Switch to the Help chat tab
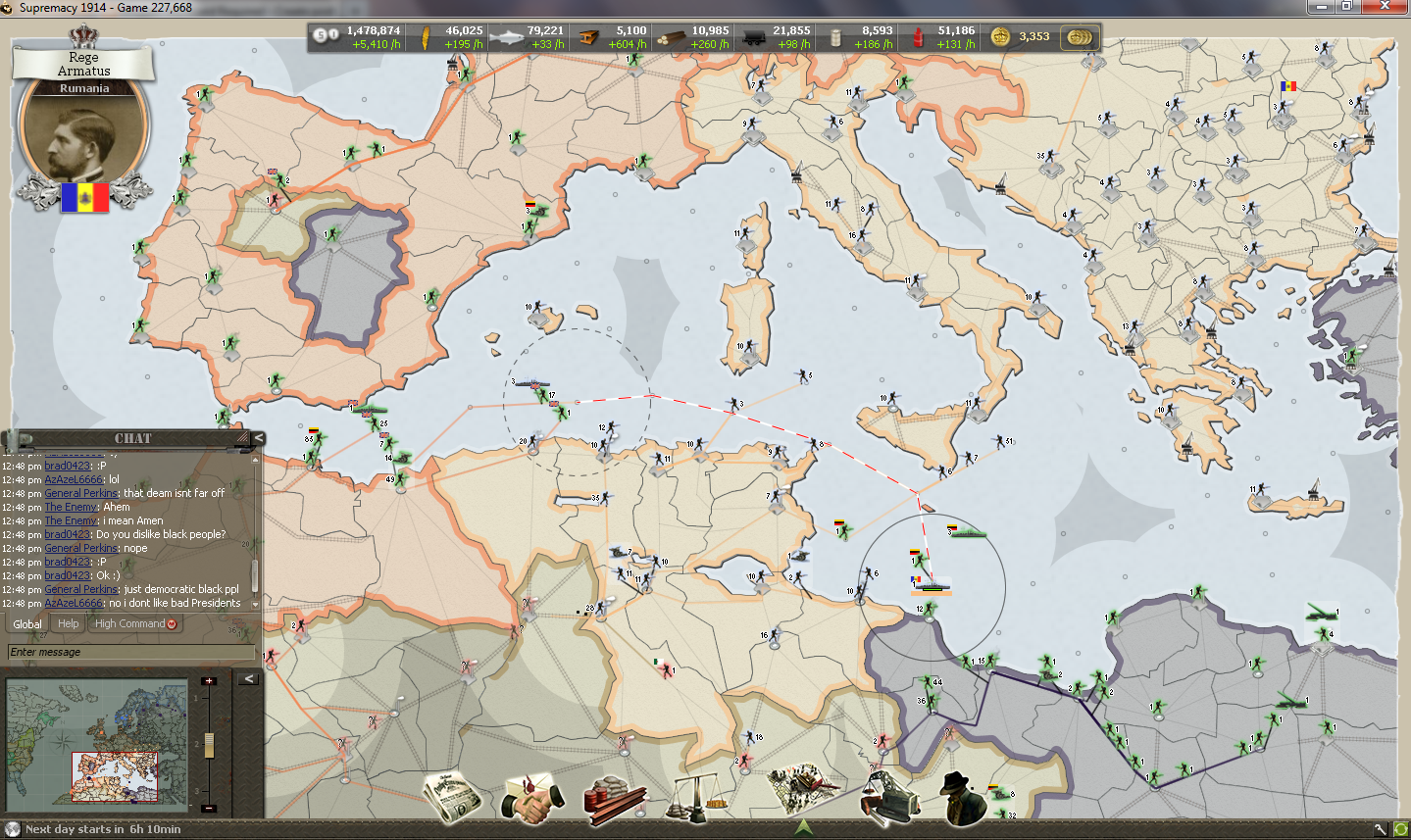 [x=69, y=623]
